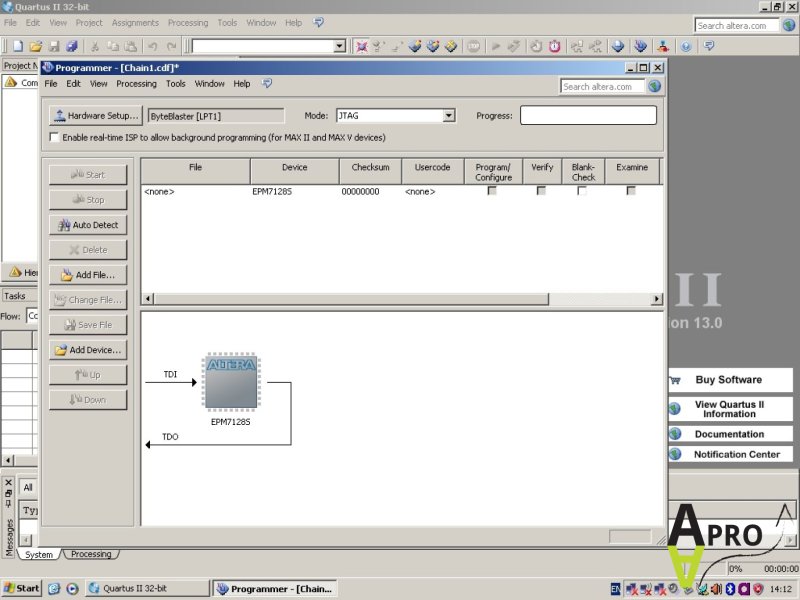The height and width of the screenshot is (600, 800).
Task: Click the Start programming button
Action: tap(88, 175)
